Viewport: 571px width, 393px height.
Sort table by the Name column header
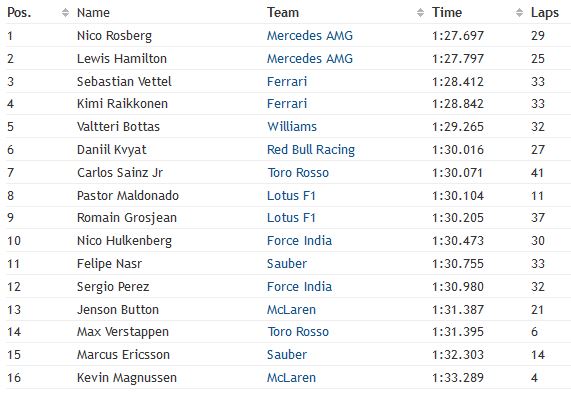tap(93, 13)
